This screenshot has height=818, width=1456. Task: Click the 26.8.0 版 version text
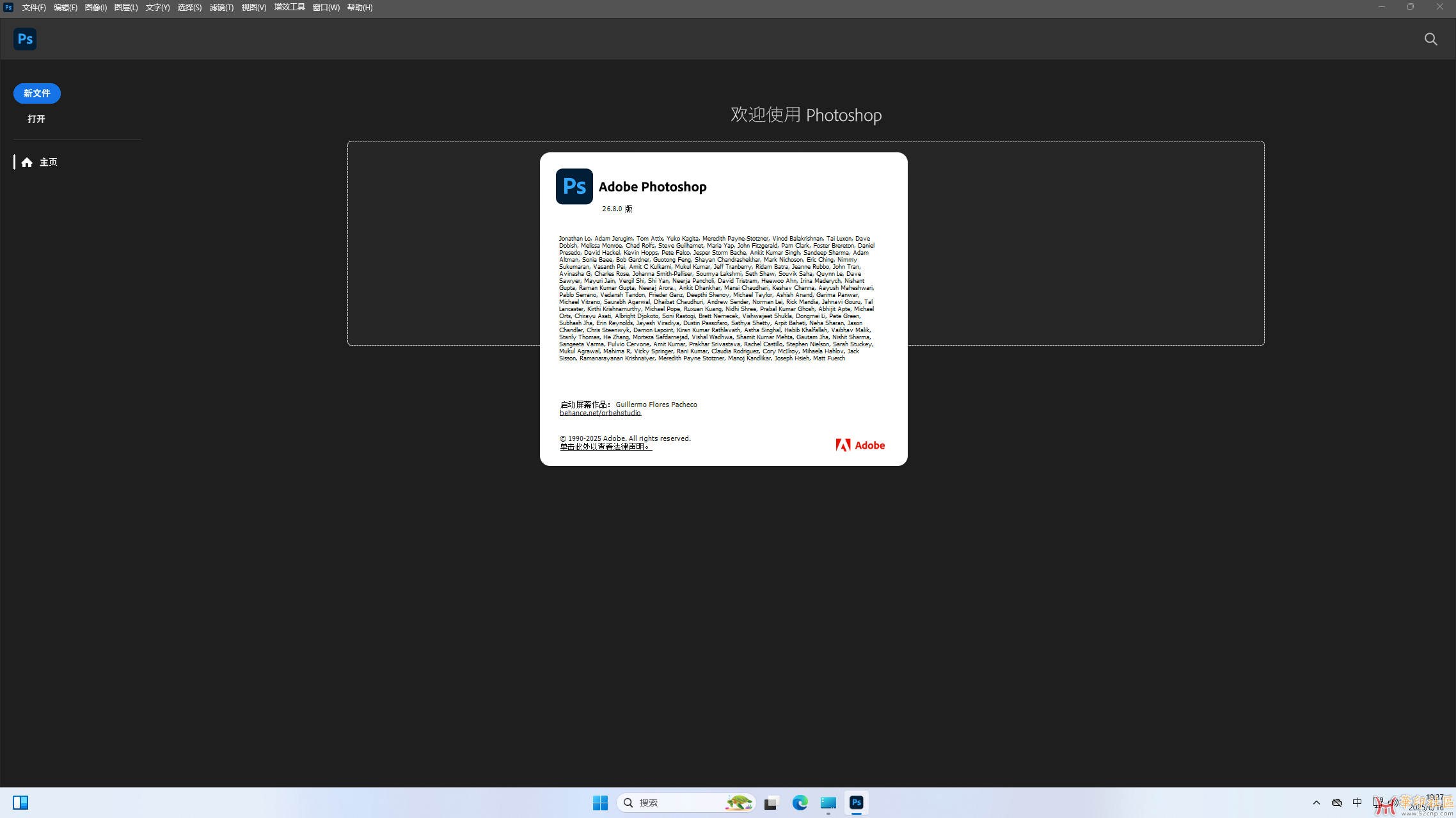point(617,209)
